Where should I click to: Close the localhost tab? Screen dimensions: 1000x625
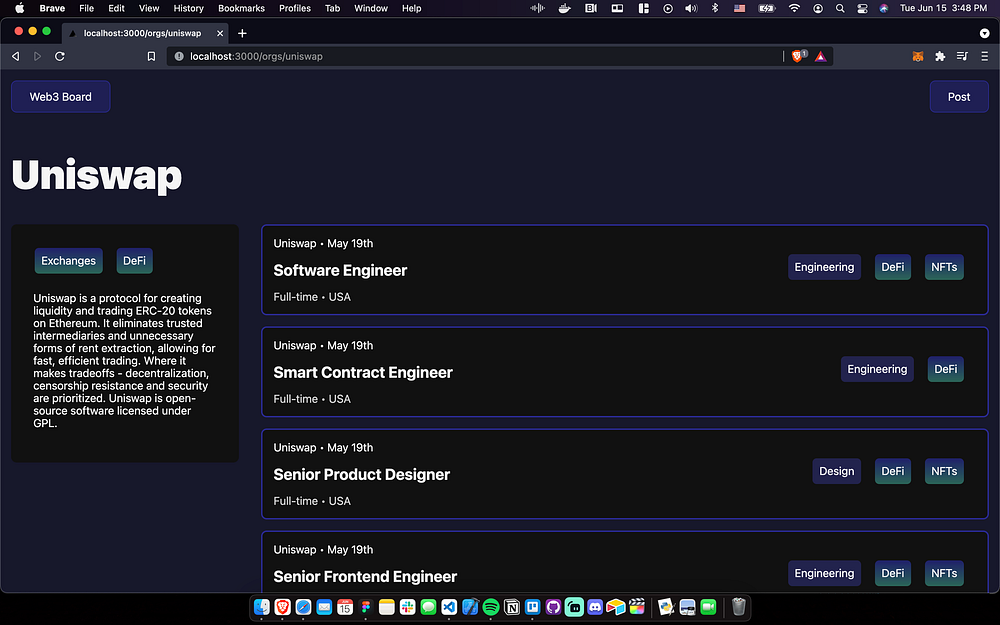219,33
